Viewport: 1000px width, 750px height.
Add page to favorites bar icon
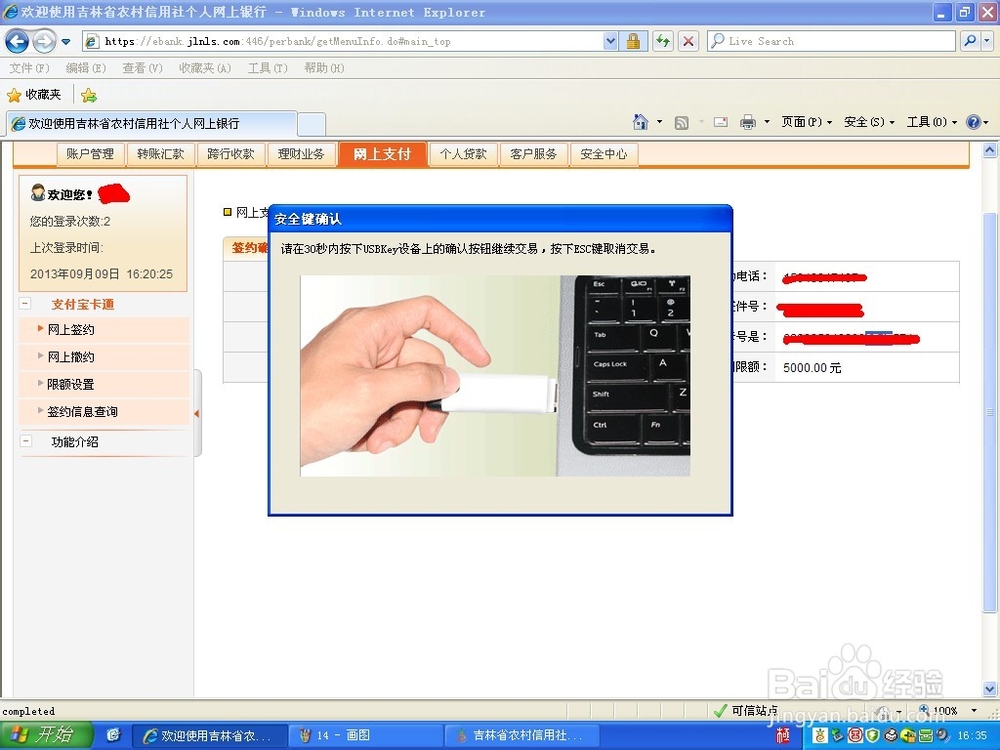(x=89, y=96)
